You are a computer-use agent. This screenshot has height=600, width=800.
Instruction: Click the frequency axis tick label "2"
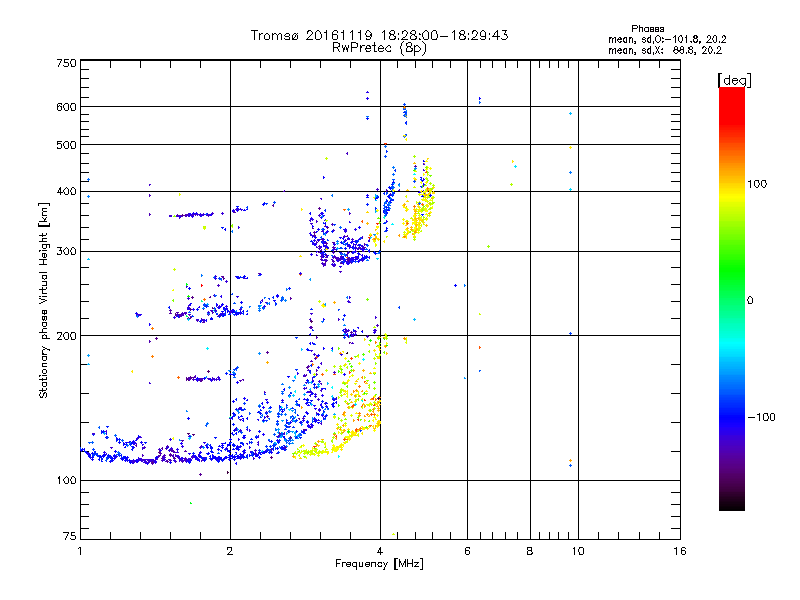click(230, 551)
